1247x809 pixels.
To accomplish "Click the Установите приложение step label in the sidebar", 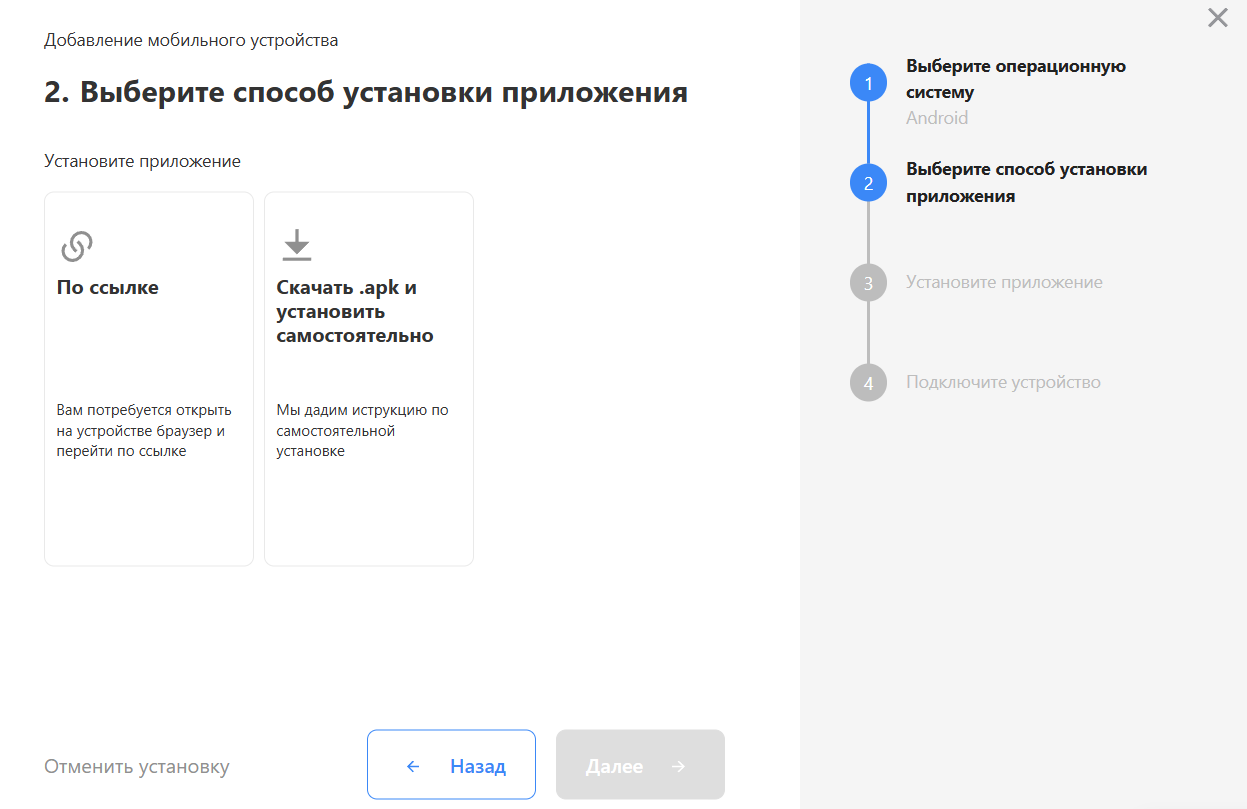I will [x=1004, y=282].
